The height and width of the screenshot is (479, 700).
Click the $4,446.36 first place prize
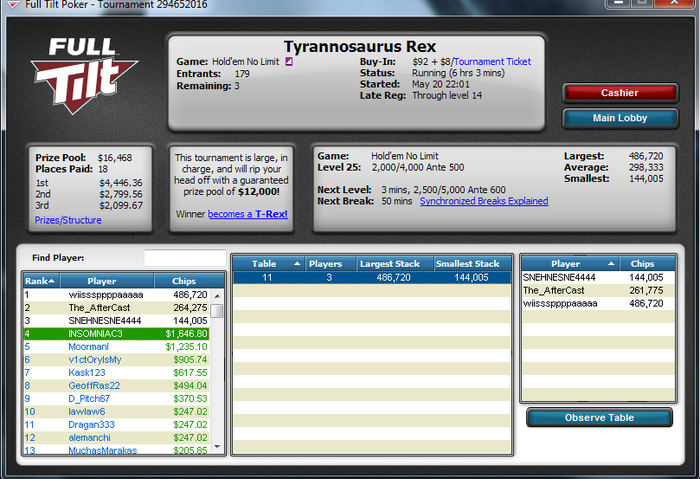121,183
